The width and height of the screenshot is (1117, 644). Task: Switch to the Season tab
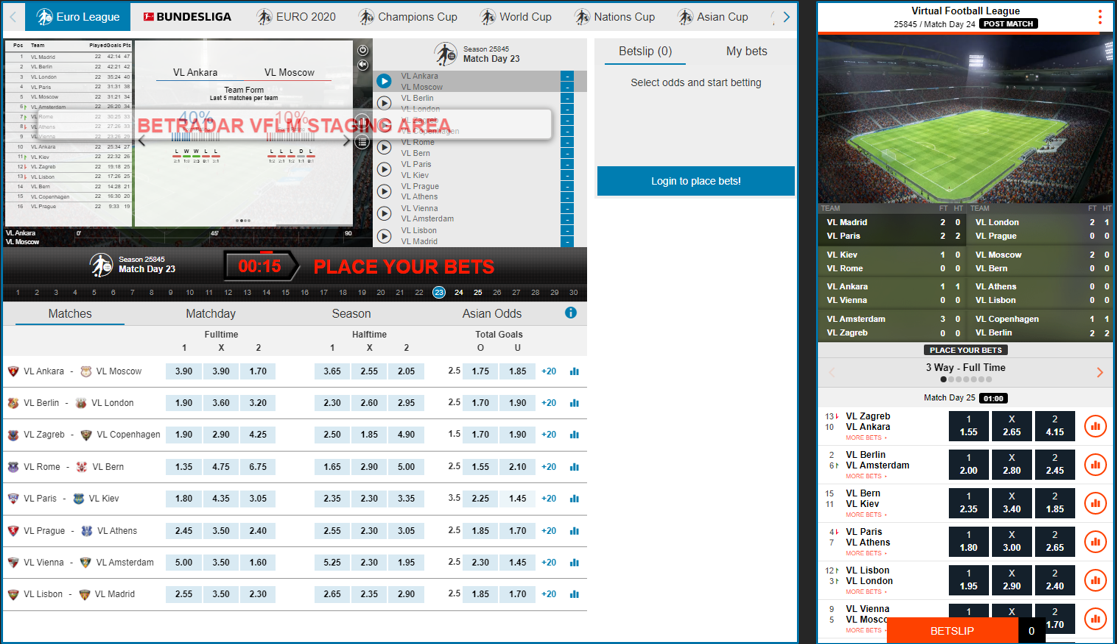351,314
